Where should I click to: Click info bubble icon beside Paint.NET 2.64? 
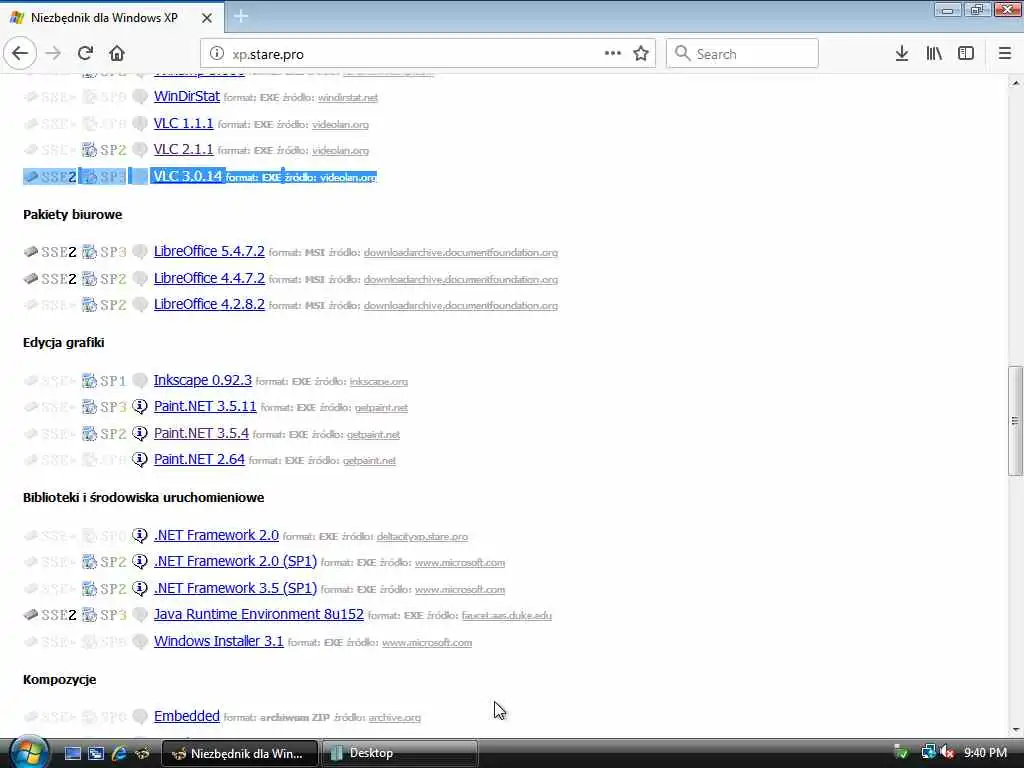click(x=139, y=460)
